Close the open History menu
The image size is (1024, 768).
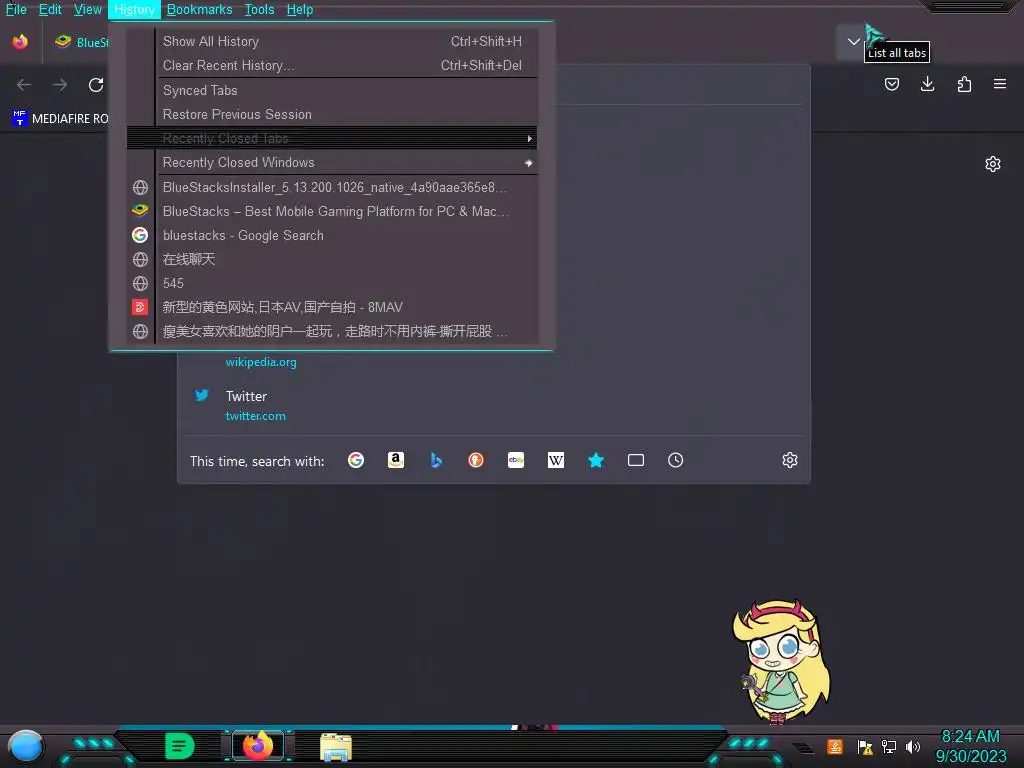[x=134, y=10]
